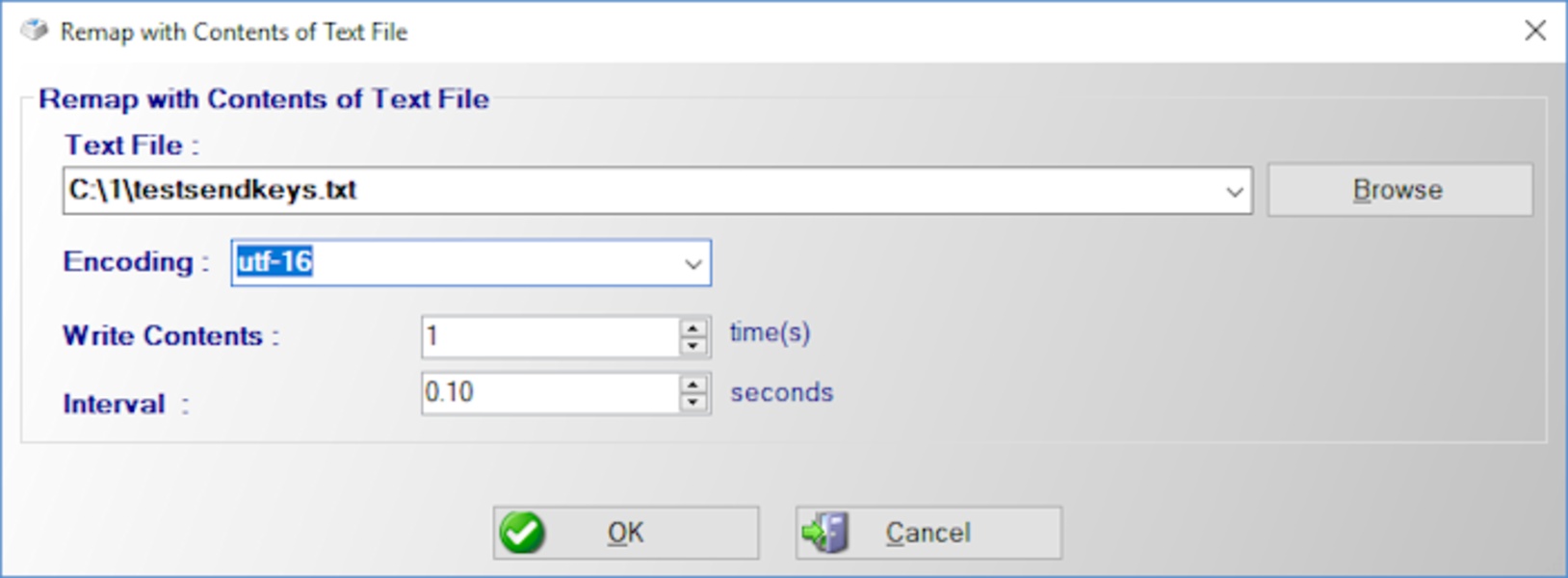Viewport: 1568px width, 578px height.
Task: Increase the Interval seconds value
Action: (x=693, y=384)
